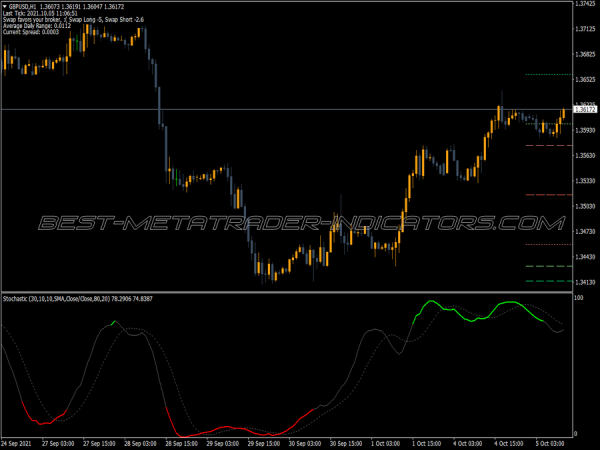Screen dimensions: 600x450
Task: Click the 1.37425 price axis label
Action: [x=585, y=3]
